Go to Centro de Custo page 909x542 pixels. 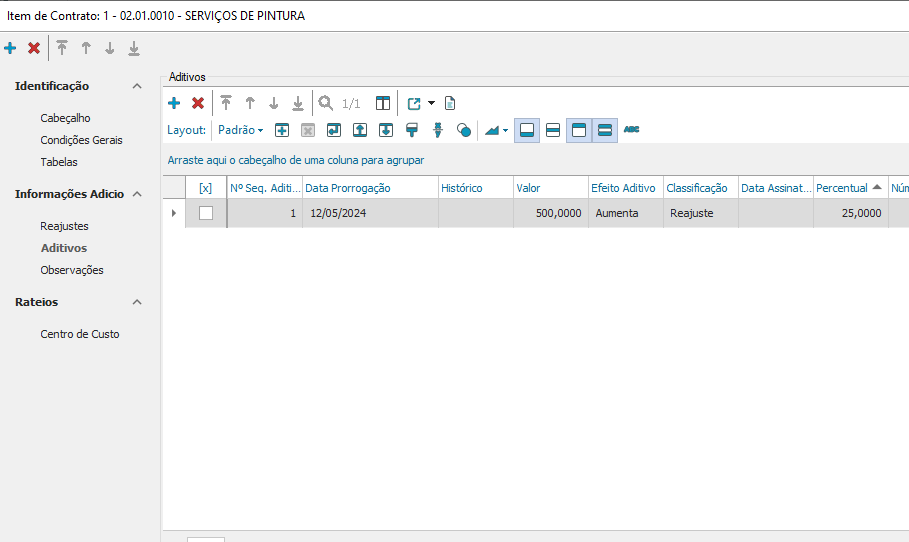click(79, 334)
